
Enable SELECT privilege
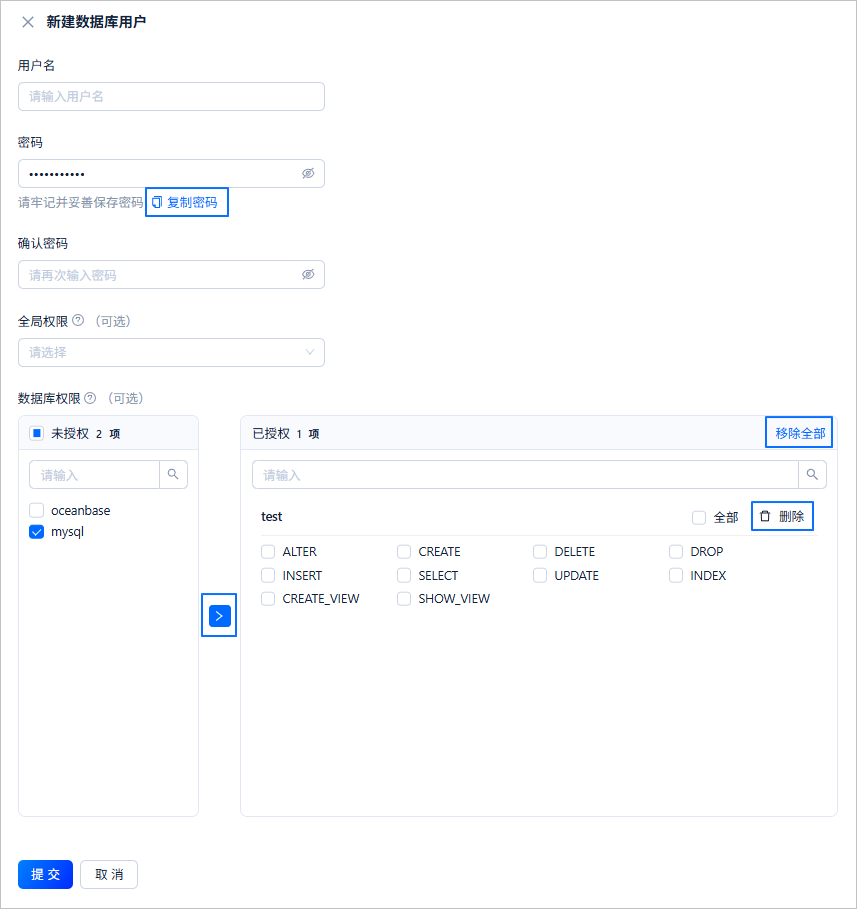(x=404, y=575)
